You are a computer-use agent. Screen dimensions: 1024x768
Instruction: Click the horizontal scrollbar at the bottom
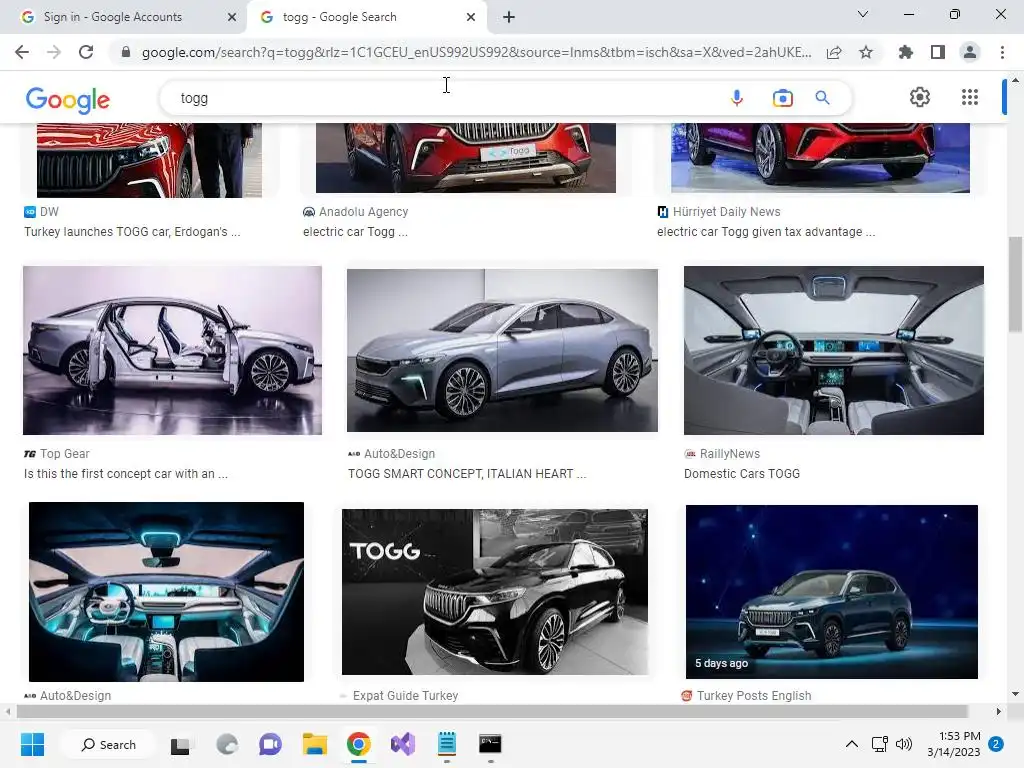[491, 711]
